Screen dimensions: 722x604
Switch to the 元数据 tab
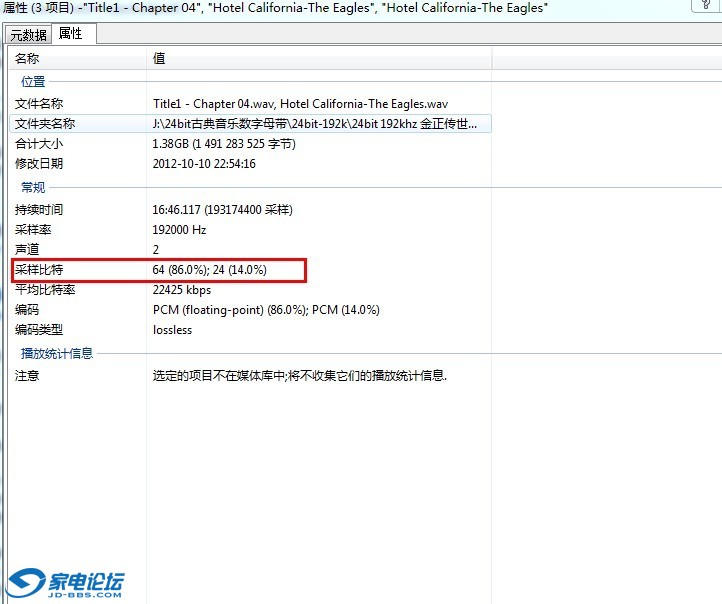point(28,35)
